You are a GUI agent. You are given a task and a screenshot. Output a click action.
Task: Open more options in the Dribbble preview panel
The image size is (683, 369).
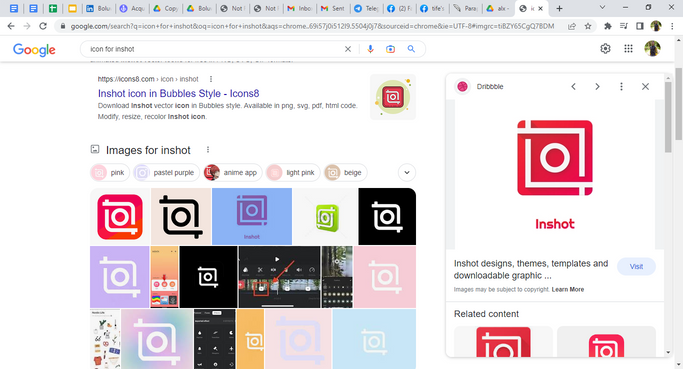(621, 86)
